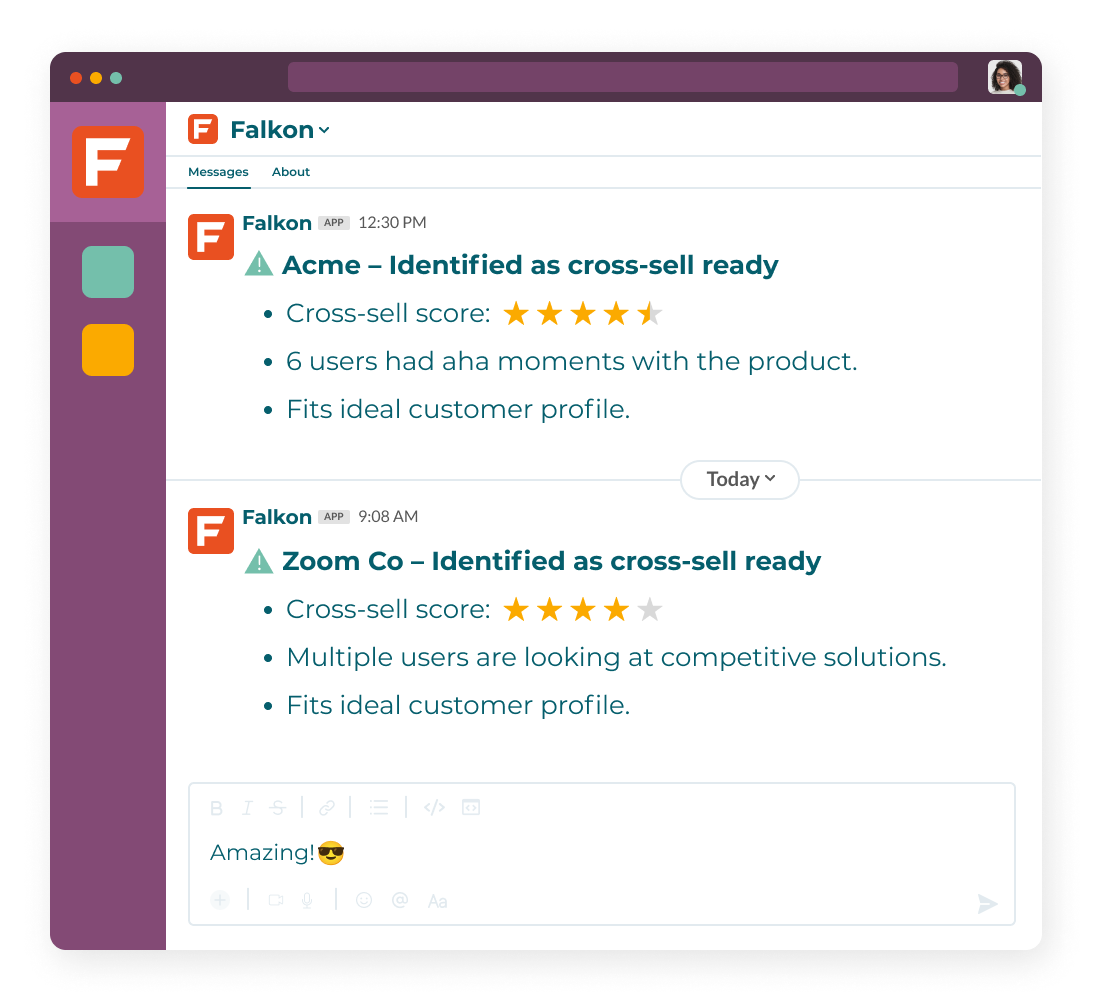Insert a code block
Screen dimensions: 1100x1002
tap(471, 808)
